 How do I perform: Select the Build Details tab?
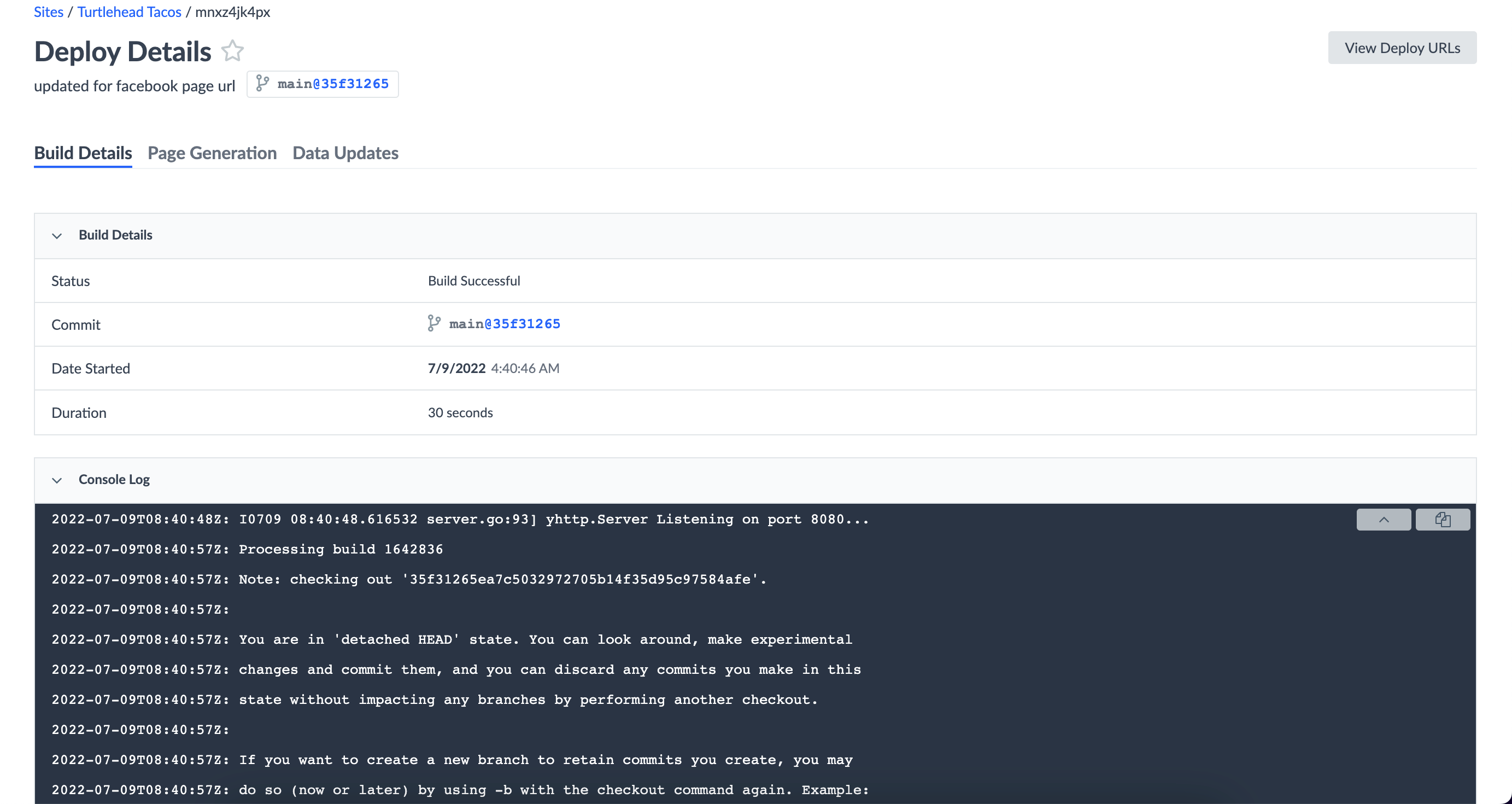tap(83, 153)
